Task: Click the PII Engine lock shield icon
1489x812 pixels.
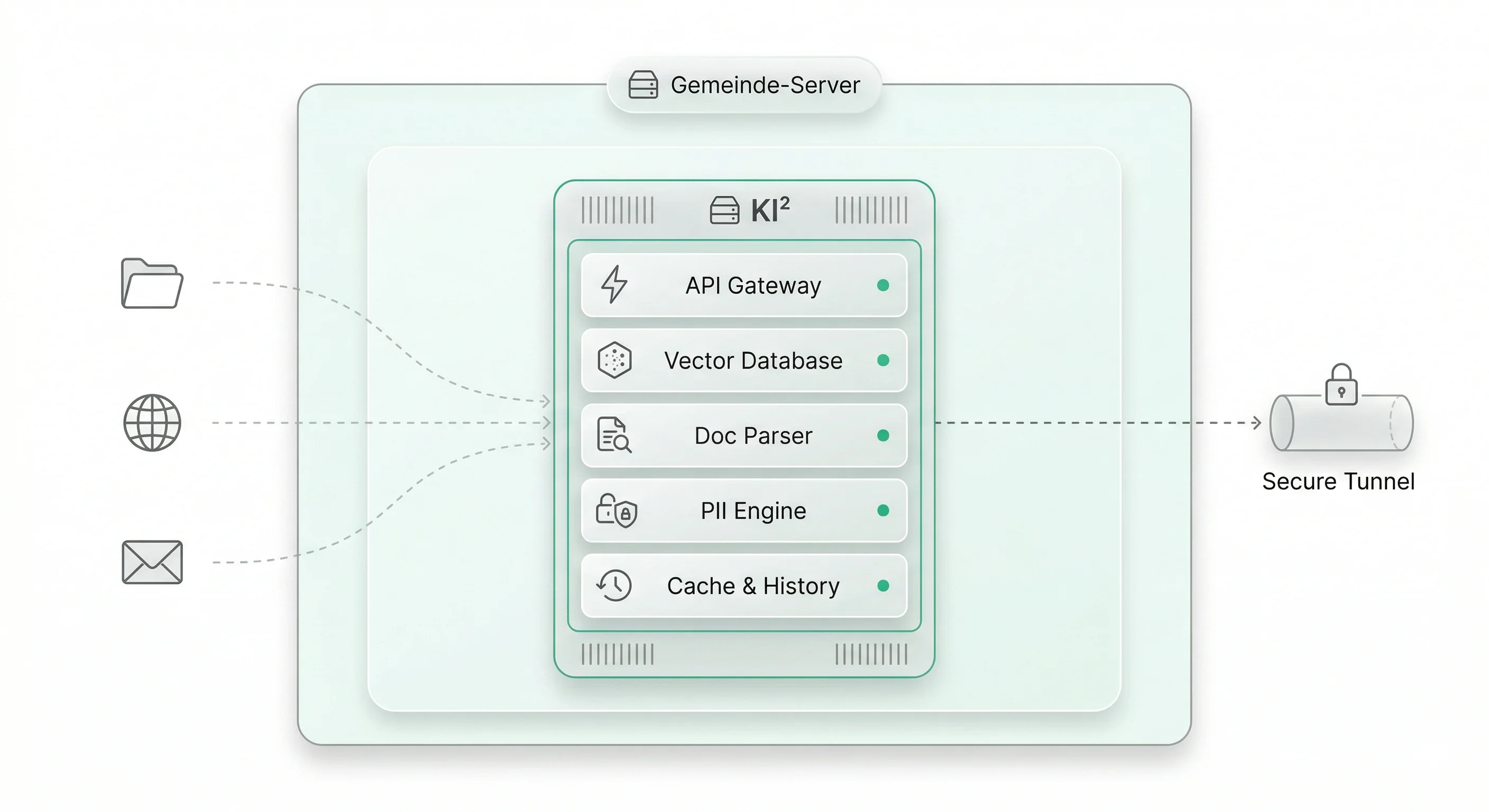Action: 616,510
